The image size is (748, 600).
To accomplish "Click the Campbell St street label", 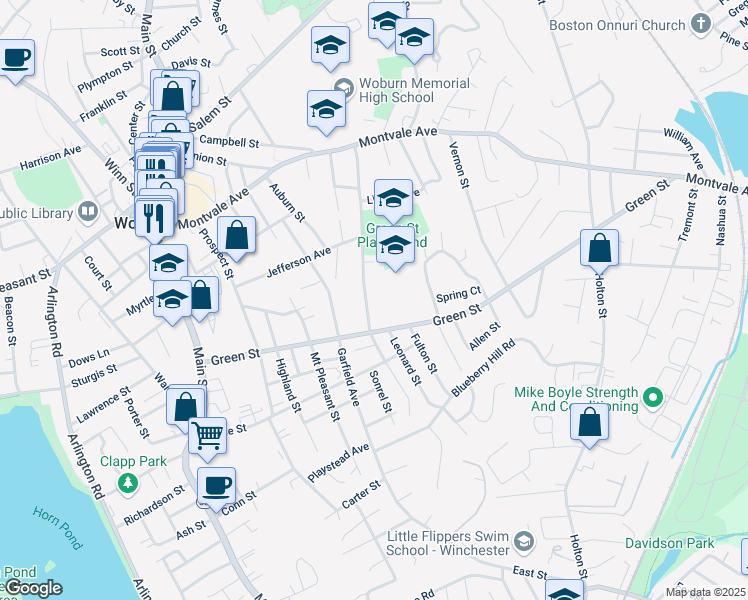I will pyautogui.click(x=229, y=141).
